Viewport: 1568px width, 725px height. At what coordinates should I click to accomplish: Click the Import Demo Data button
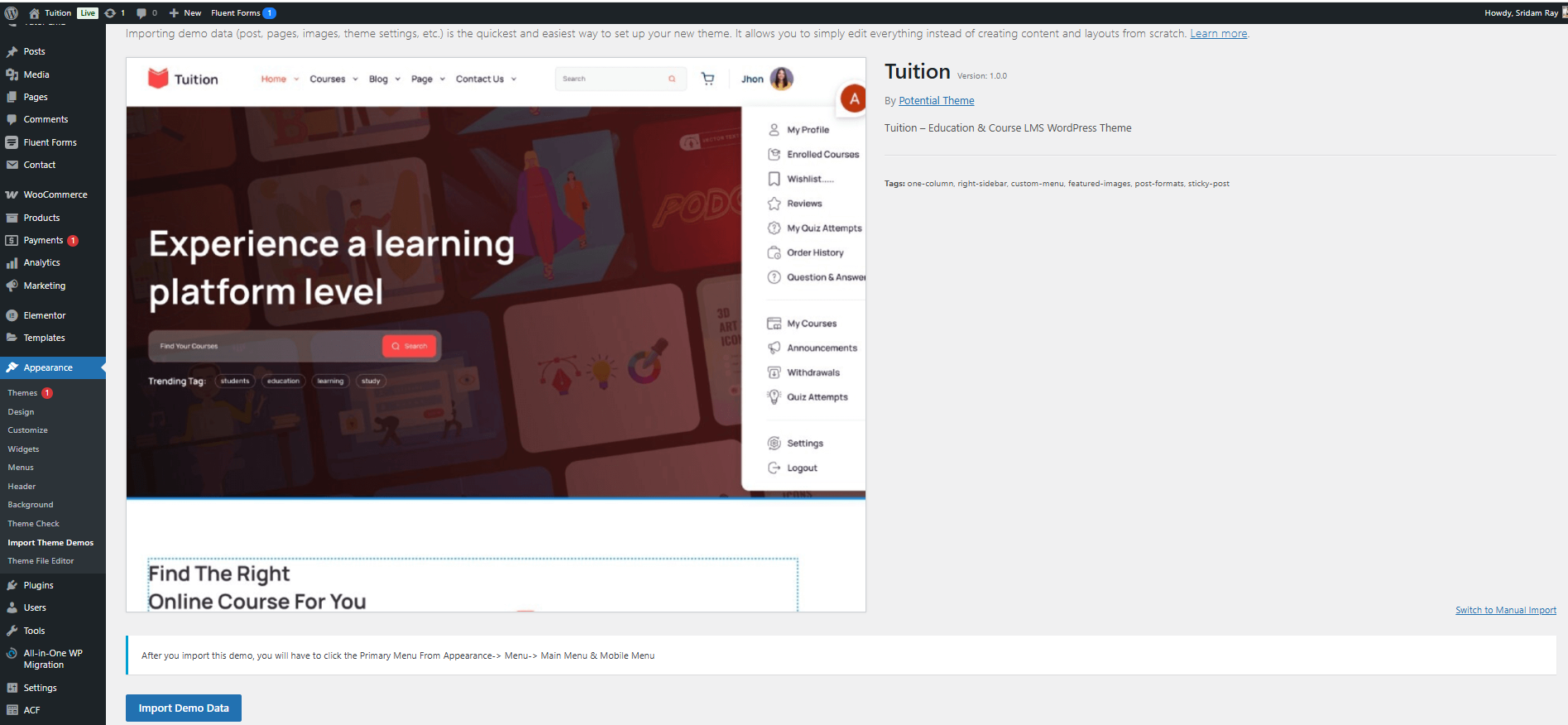184,708
